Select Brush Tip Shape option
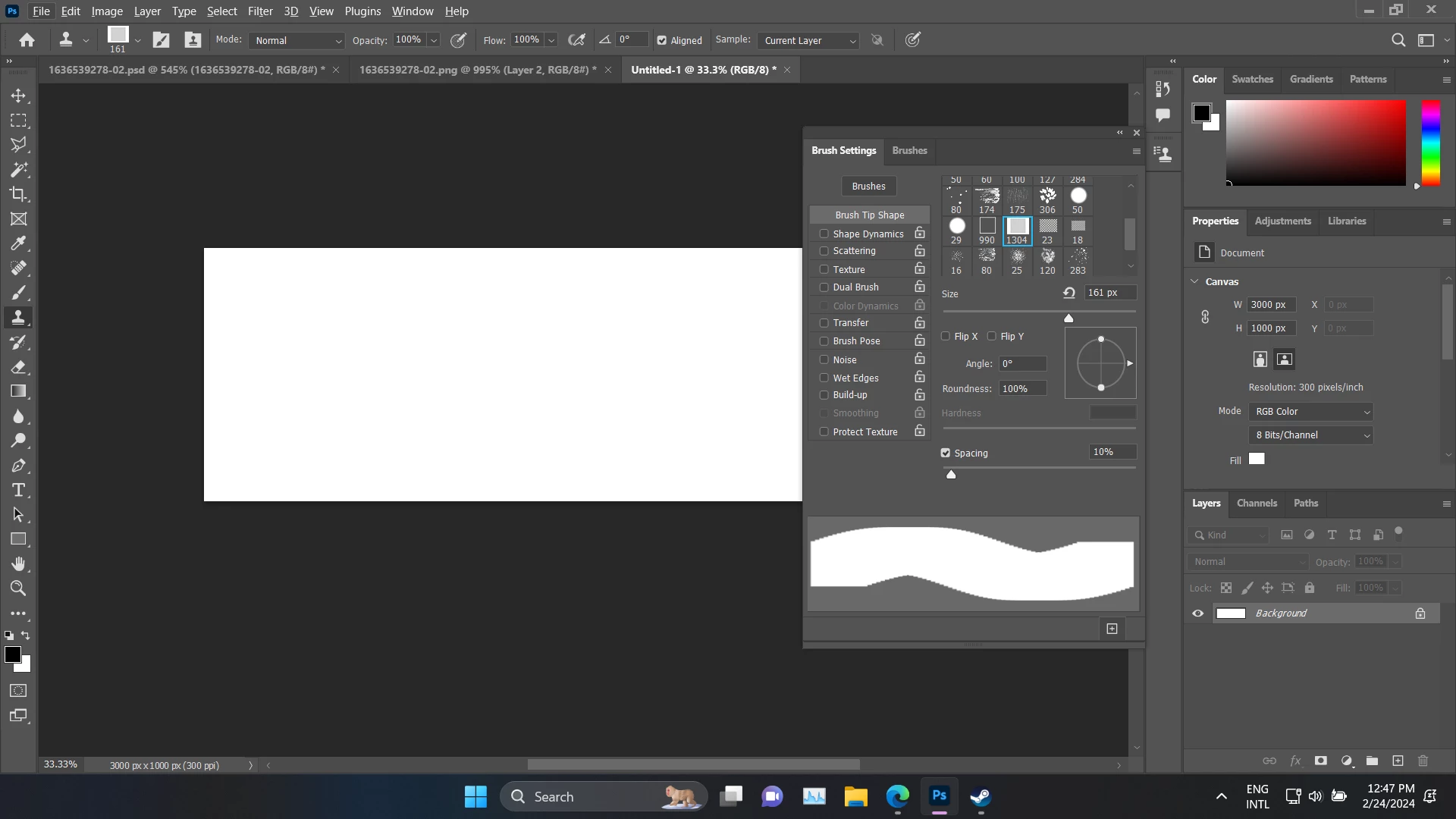The image size is (1456, 819). [x=869, y=215]
